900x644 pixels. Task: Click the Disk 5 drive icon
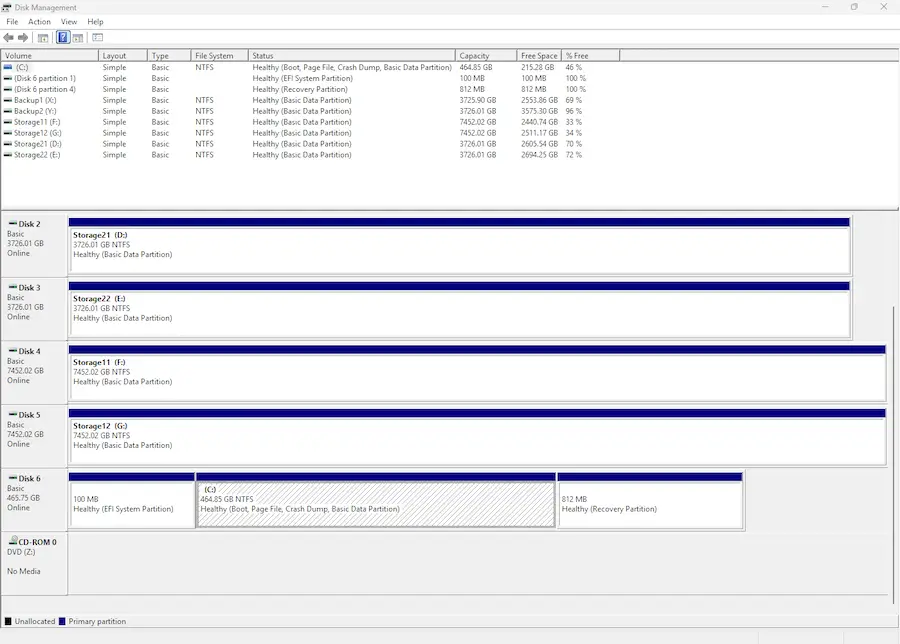point(13,414)
